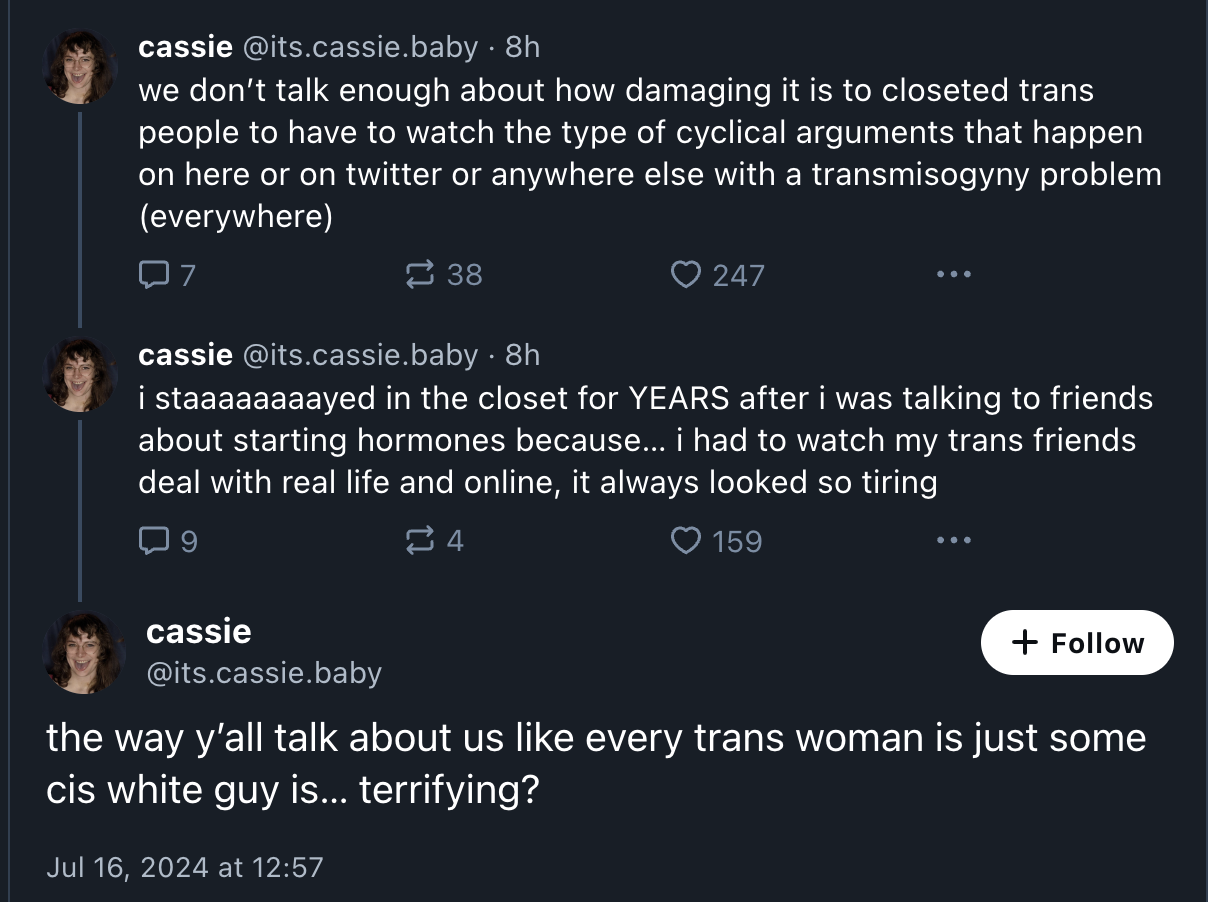The width and height of the screenshot is (1208, 902).
Task: Open second post's cassie display name
Action: 185,354
